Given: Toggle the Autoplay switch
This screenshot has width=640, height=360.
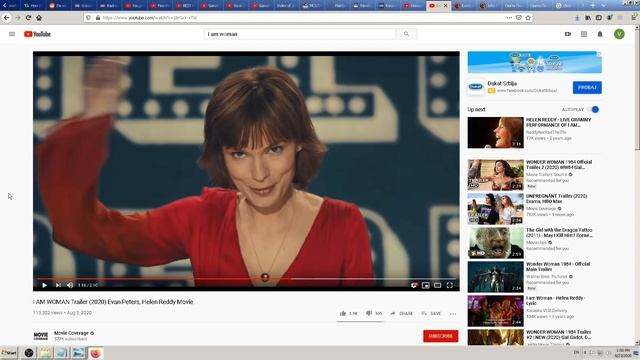Looking at the screenshot, I should (x=593, y=109).
